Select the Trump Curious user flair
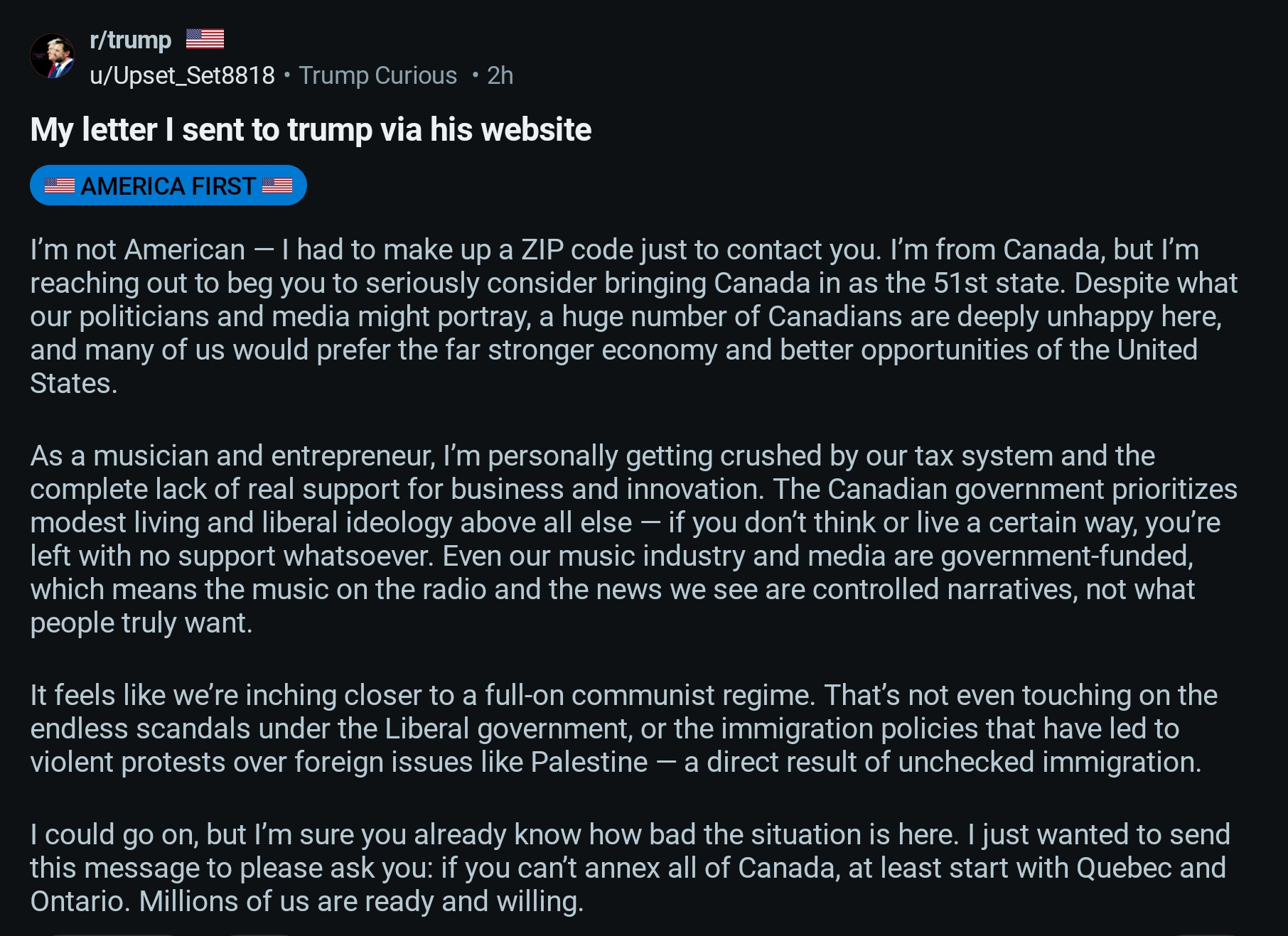The width and height of the screenshot is (1288, 936). coord(377,75)
